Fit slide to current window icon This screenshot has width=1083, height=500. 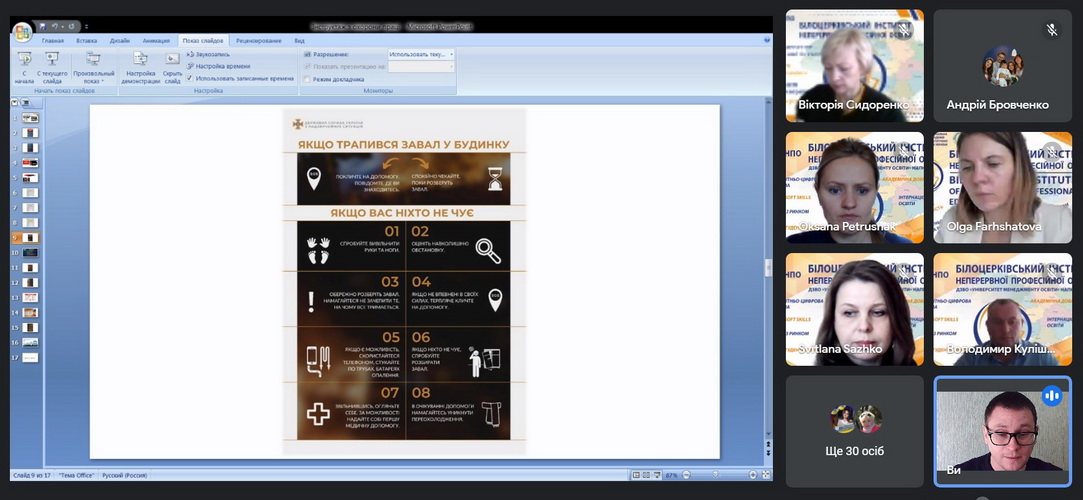coord(765,475)
